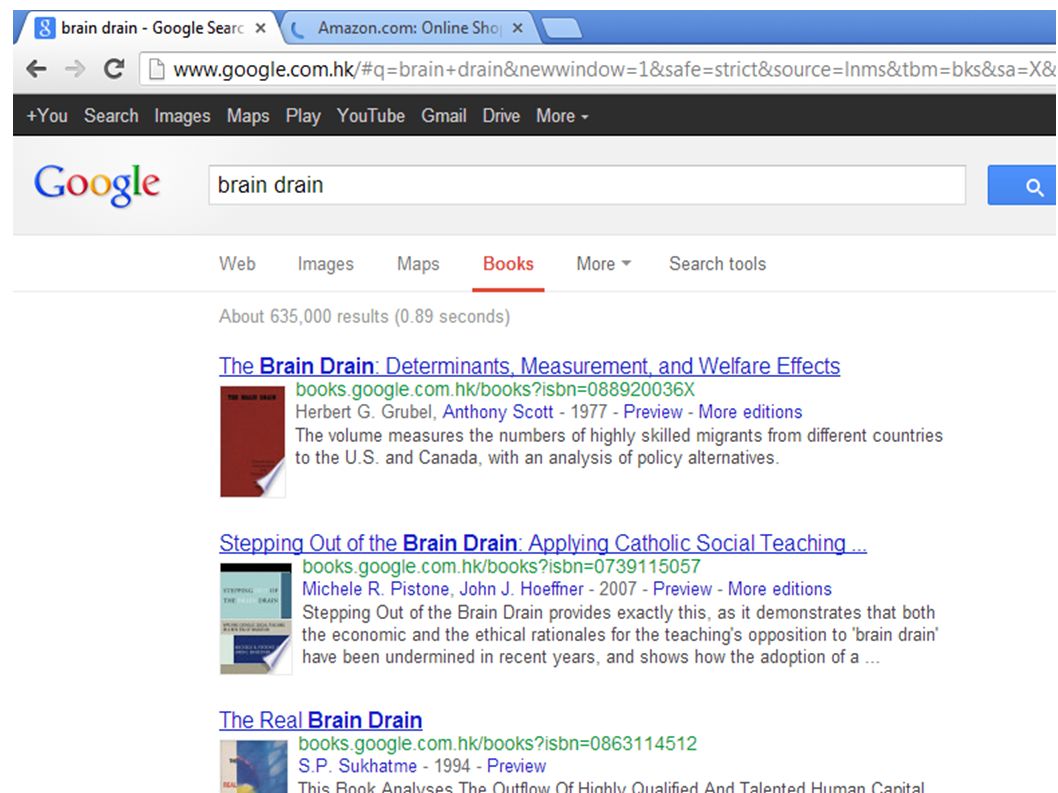Click the Google logo
The width and height of the screenshot is (1058, 793).
coord(97,184)
